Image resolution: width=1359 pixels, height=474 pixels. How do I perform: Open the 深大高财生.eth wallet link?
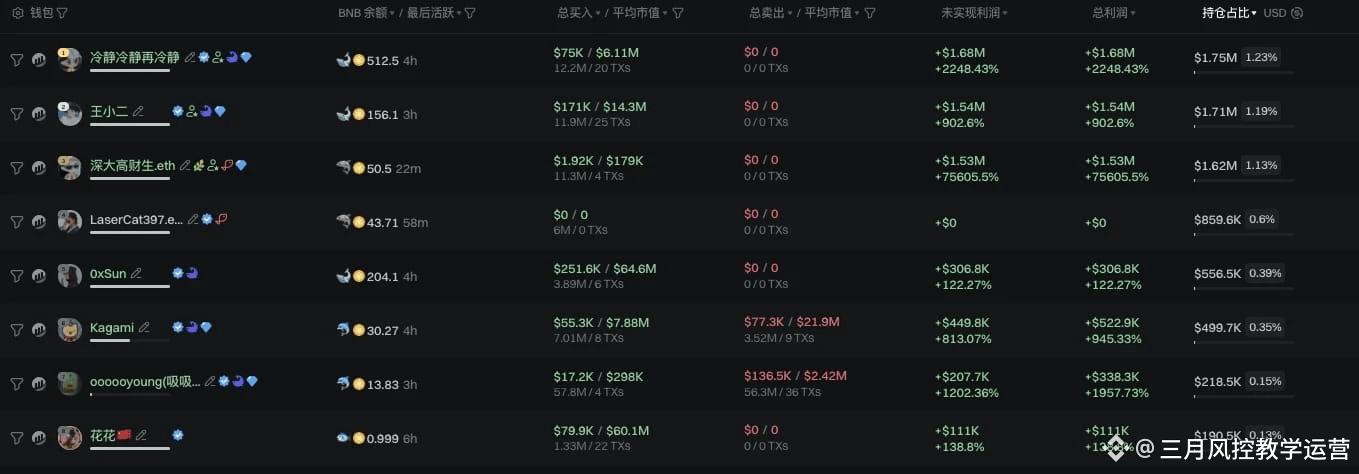click(132, 165)
